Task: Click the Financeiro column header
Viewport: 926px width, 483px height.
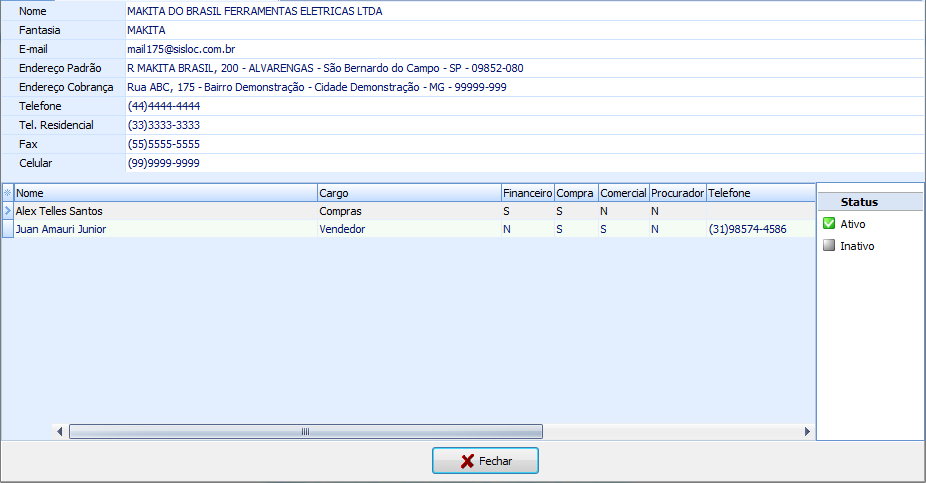Action: click(x=527, y=193)
